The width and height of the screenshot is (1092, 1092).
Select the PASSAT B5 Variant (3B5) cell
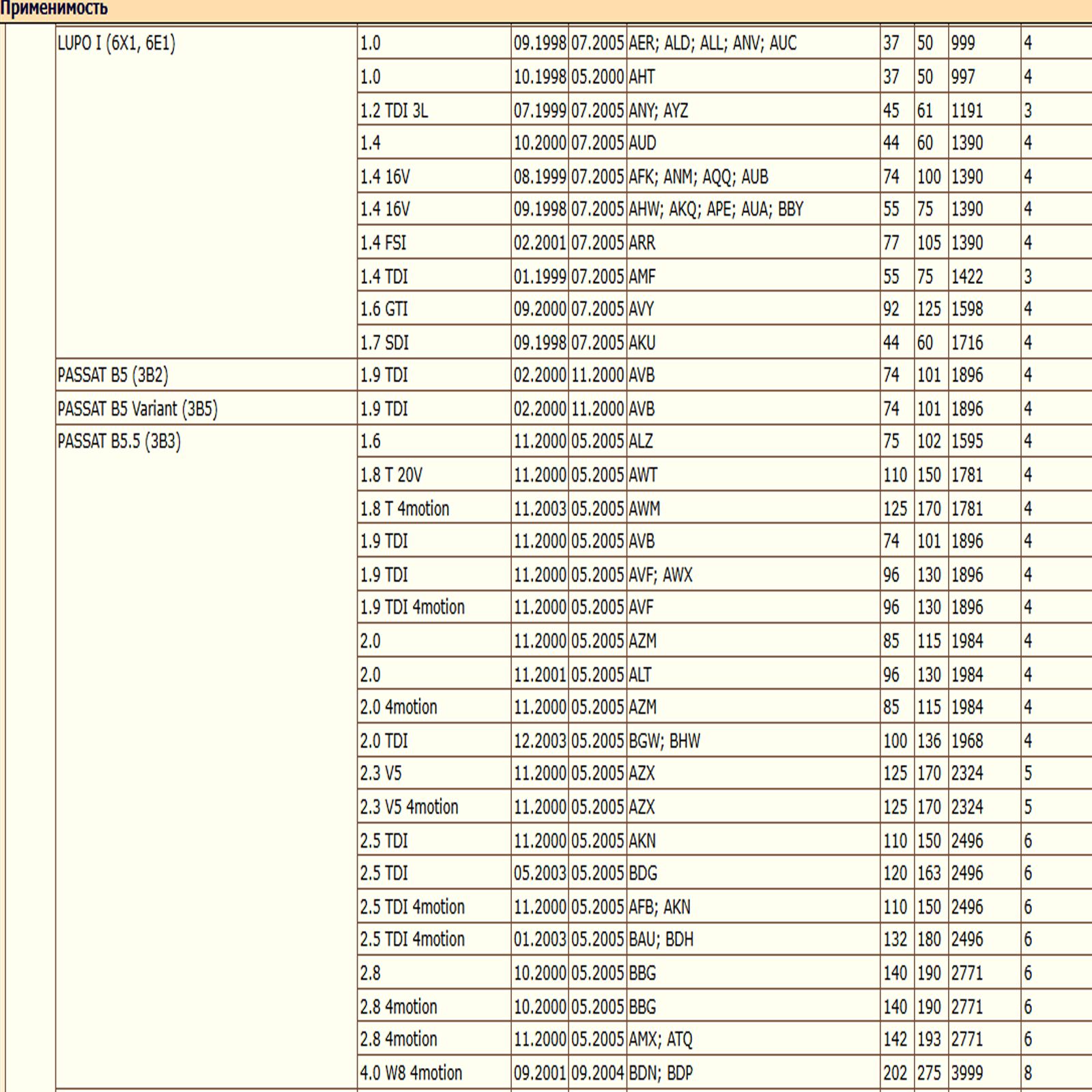tap(206, 408)
